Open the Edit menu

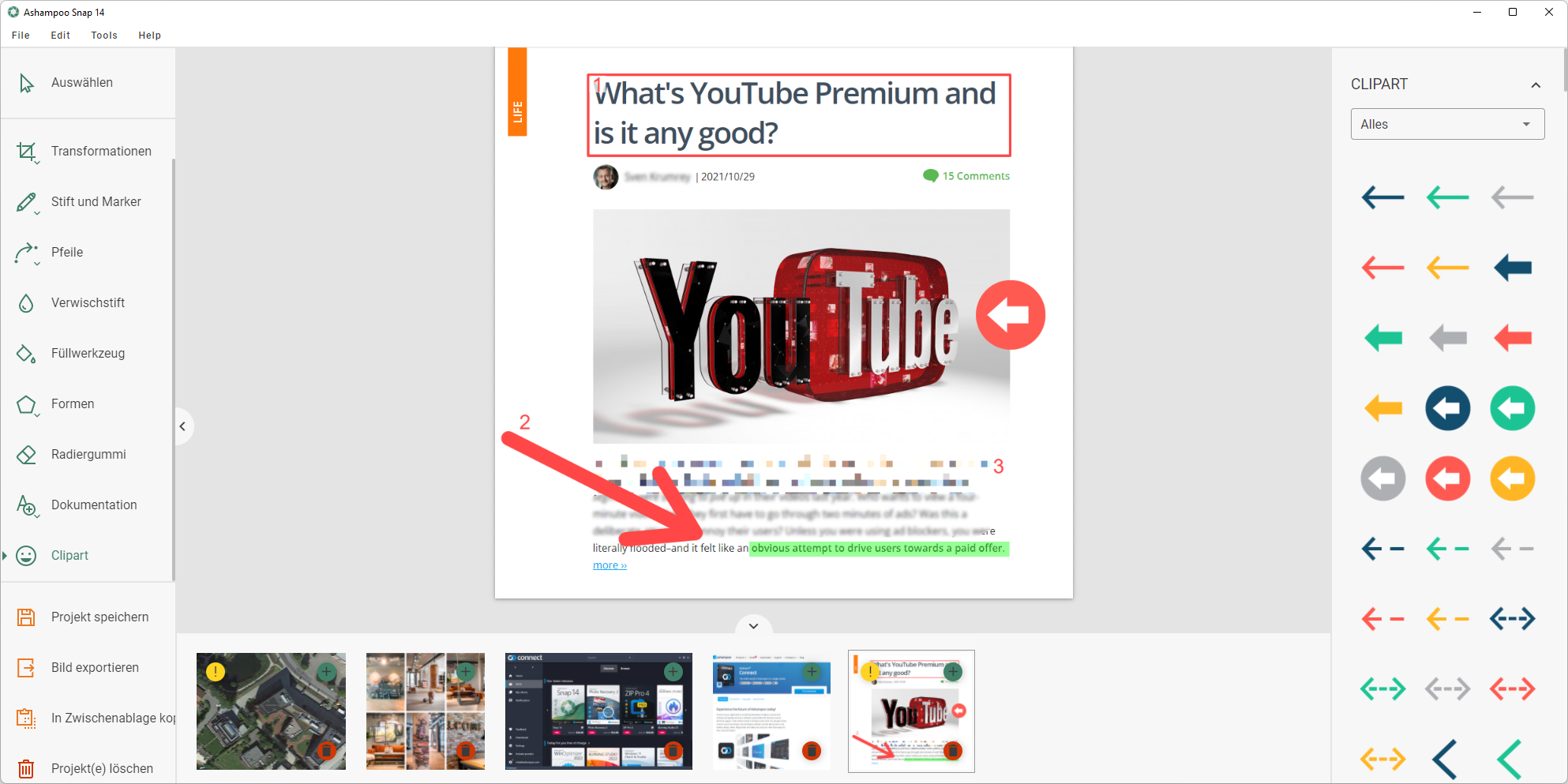pos(61,36)
